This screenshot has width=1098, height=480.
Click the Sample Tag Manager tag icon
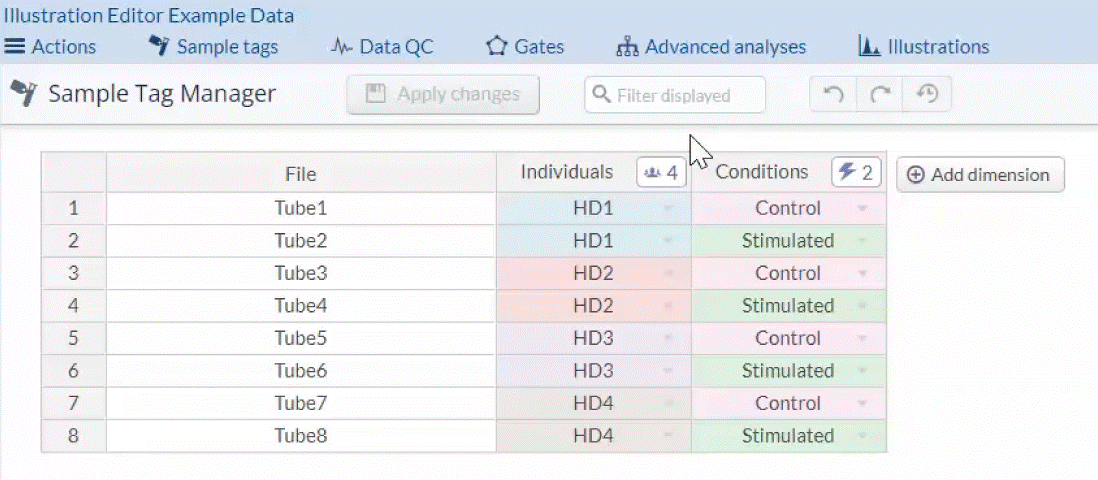(23, 94)
